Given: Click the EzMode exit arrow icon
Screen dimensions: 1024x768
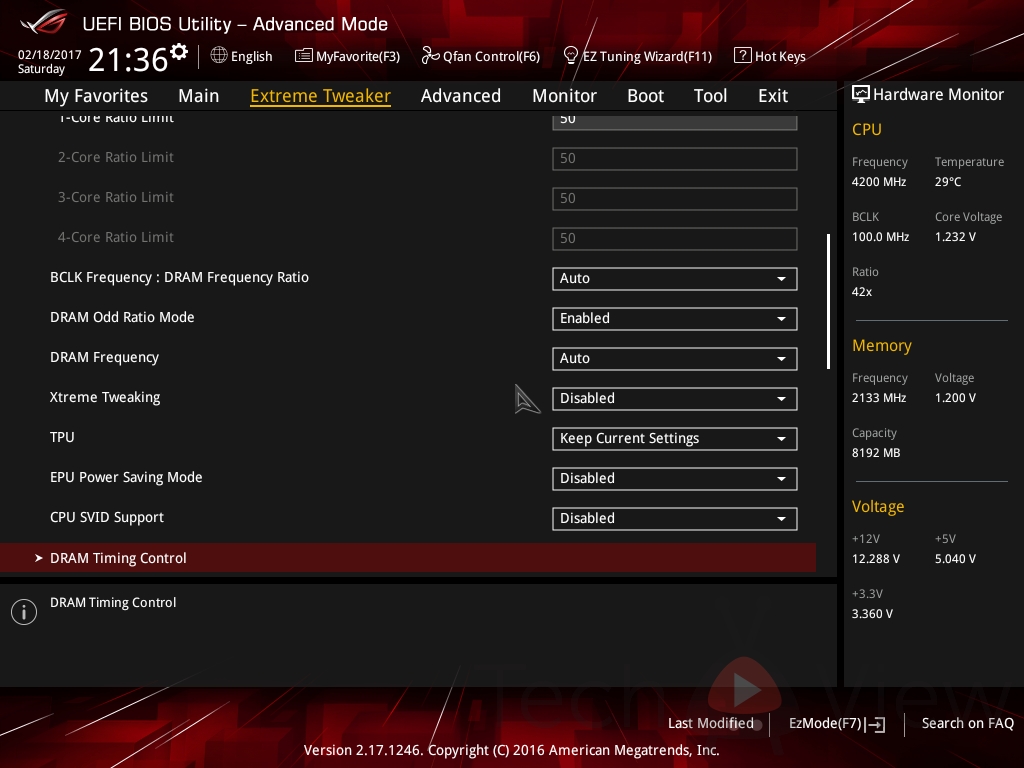Looking at the screenshot, I should click(875, 724).
